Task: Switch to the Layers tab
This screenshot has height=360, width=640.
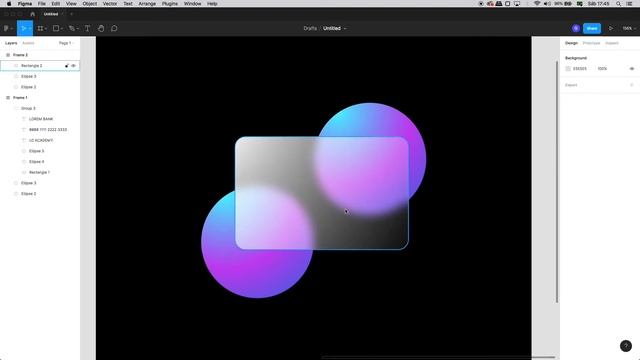Action: click(11, 43)
